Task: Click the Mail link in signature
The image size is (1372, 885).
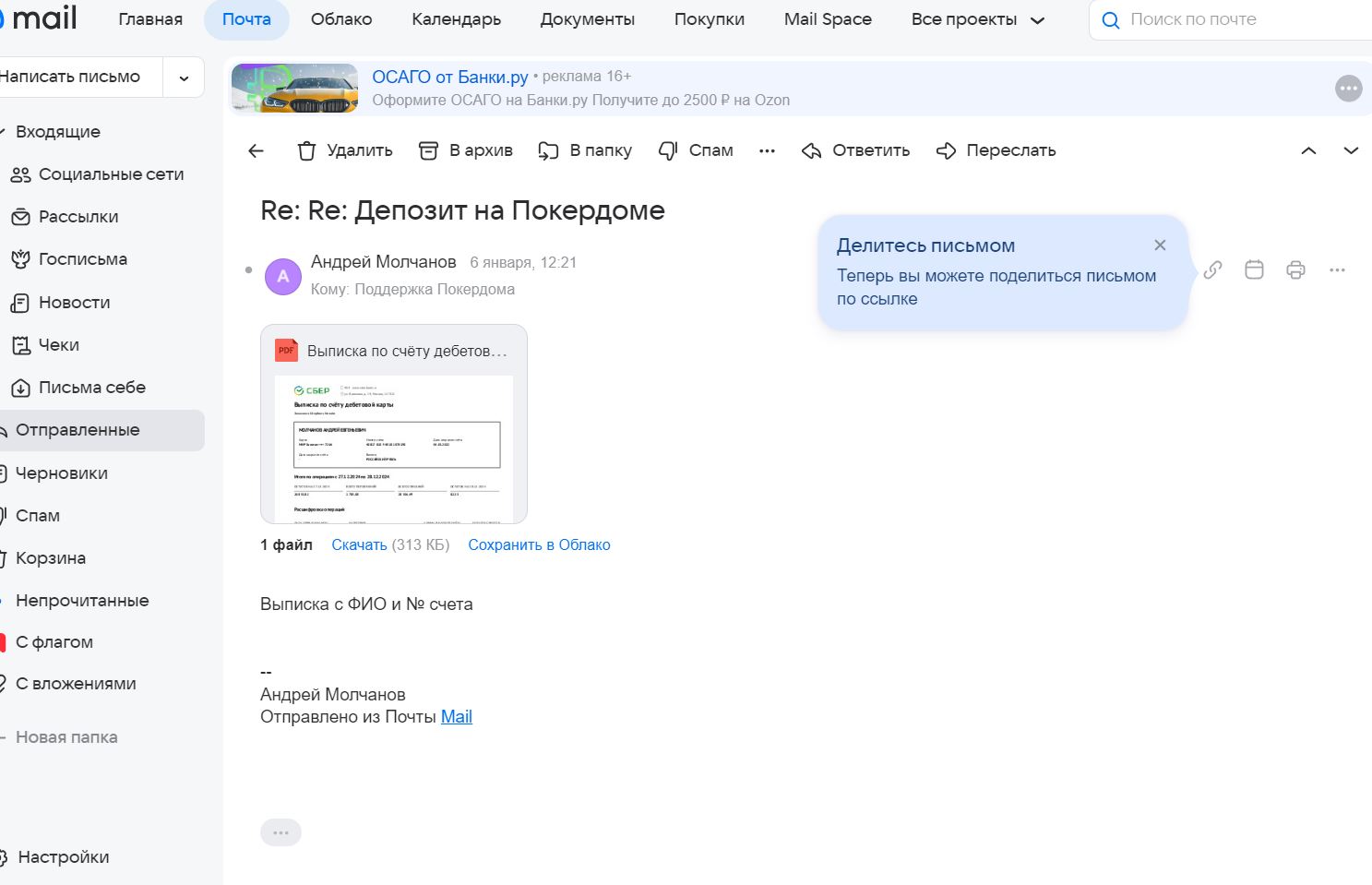Action: 457,717
